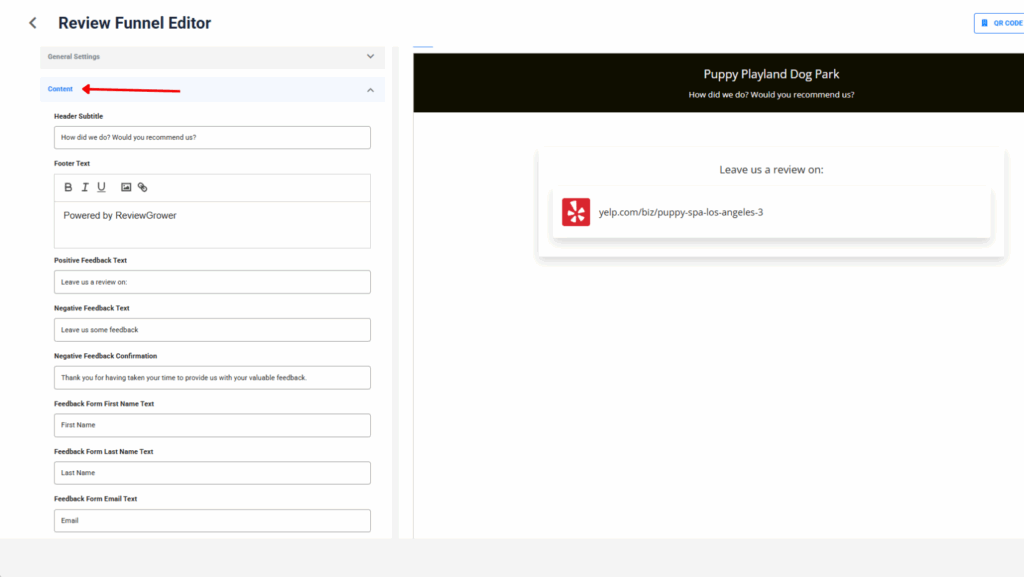Click the Yelp logo icon in preview
The height and width of the screenshot is (577, 1024).
click(576, 212)
